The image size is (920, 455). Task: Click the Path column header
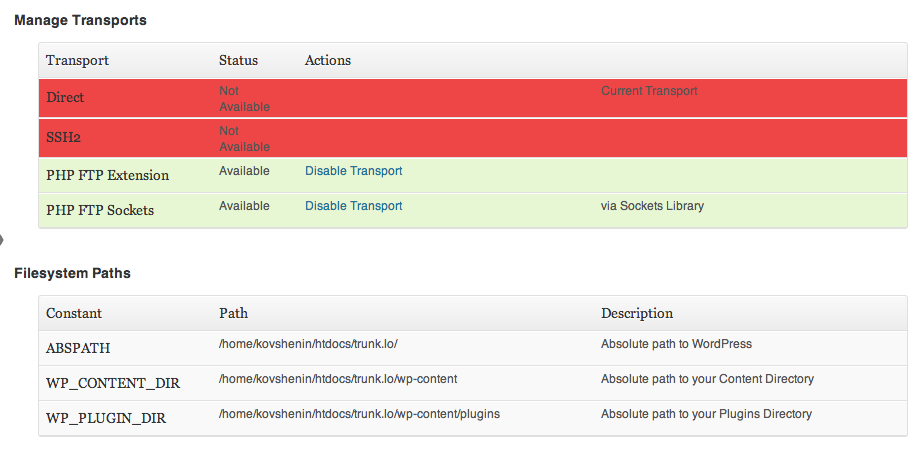click(x=234, y=314)
